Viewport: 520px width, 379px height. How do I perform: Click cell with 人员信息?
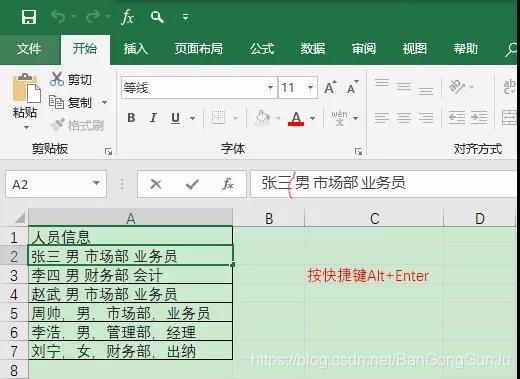130,236
